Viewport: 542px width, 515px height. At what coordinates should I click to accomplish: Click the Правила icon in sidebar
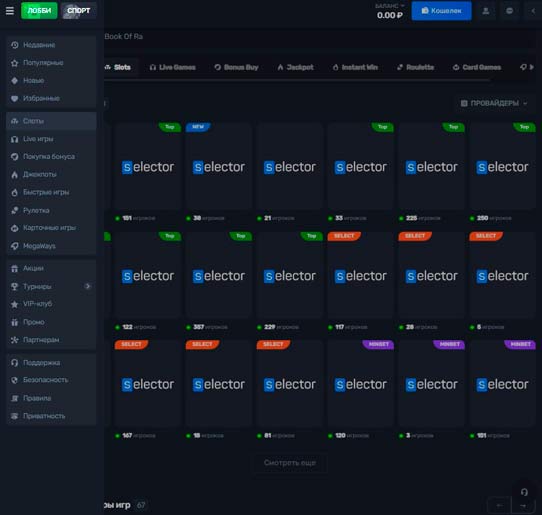tap(15, 398)
